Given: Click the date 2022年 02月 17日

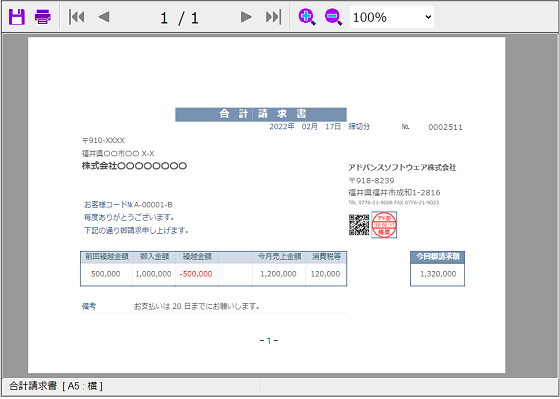Looking at the screenshot, I should pos(305,127).
